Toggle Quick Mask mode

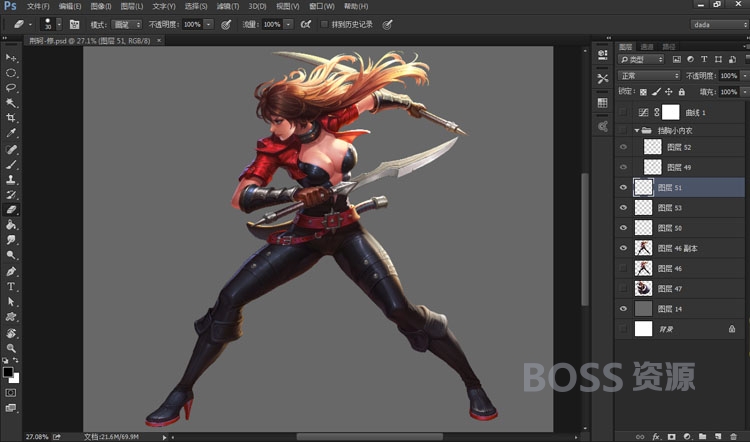[x=11, y=393]
